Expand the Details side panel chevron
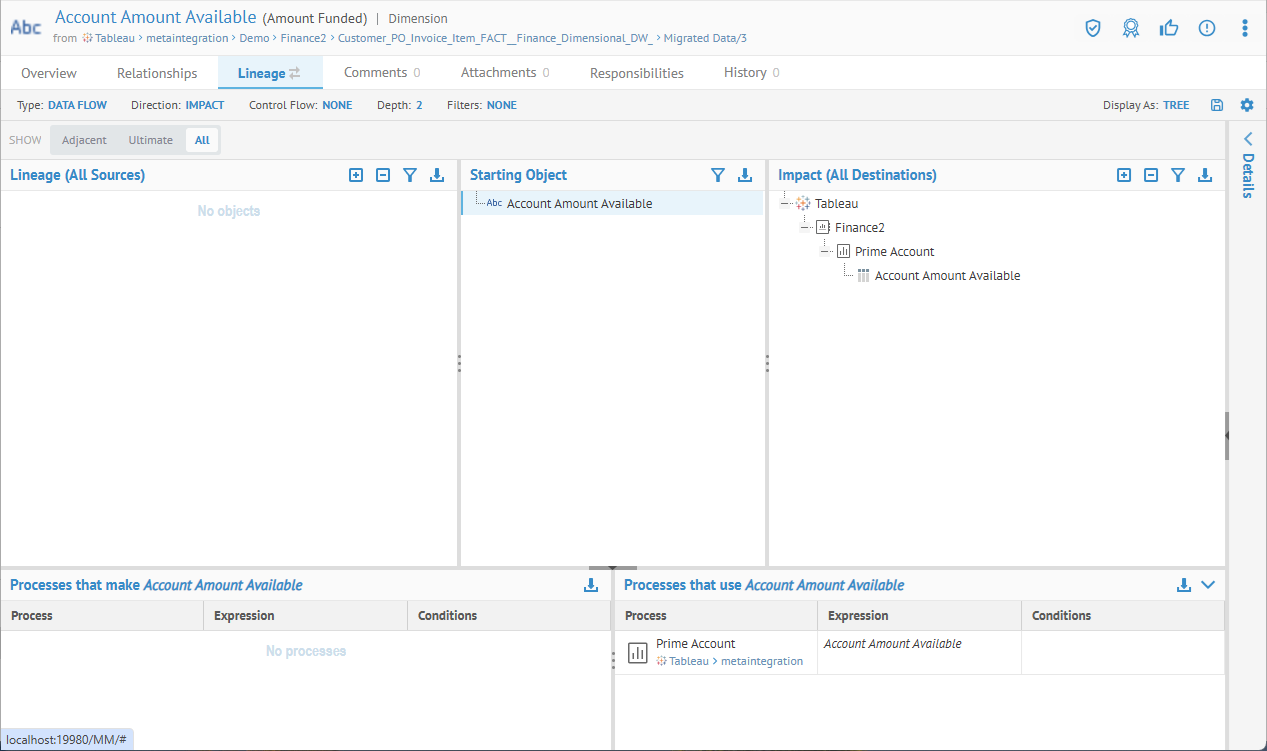This screenshot has height=751, width=1267. tap(1248, 139)
